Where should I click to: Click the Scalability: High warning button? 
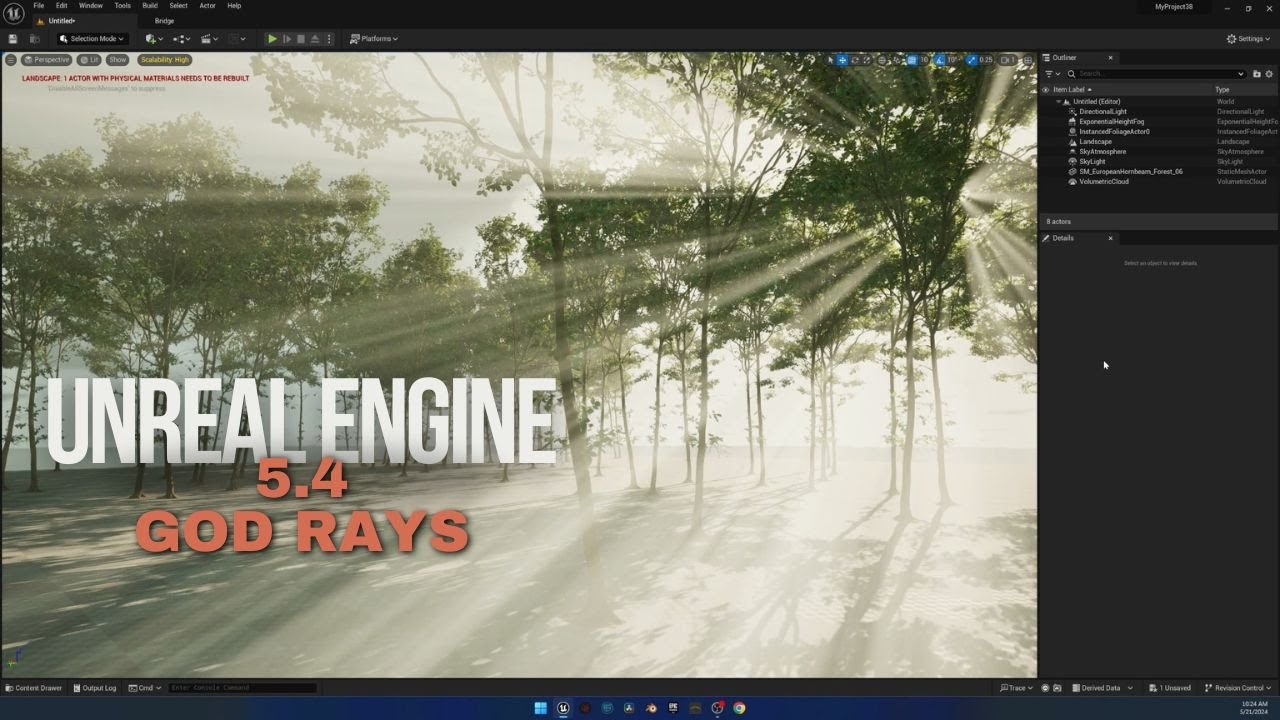pos(165,60)
